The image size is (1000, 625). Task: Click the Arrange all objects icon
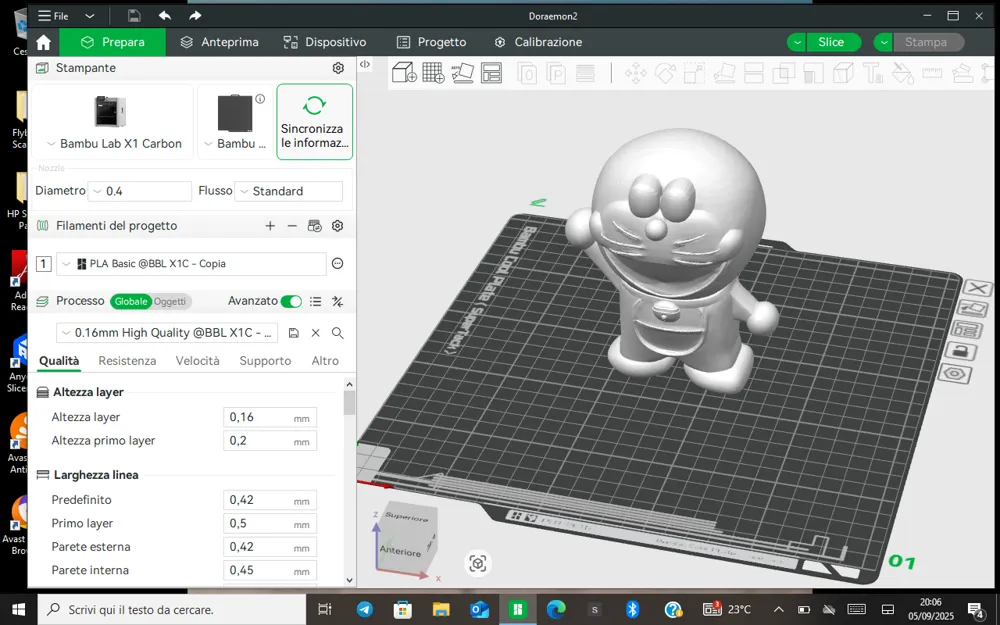pos(491,73)
